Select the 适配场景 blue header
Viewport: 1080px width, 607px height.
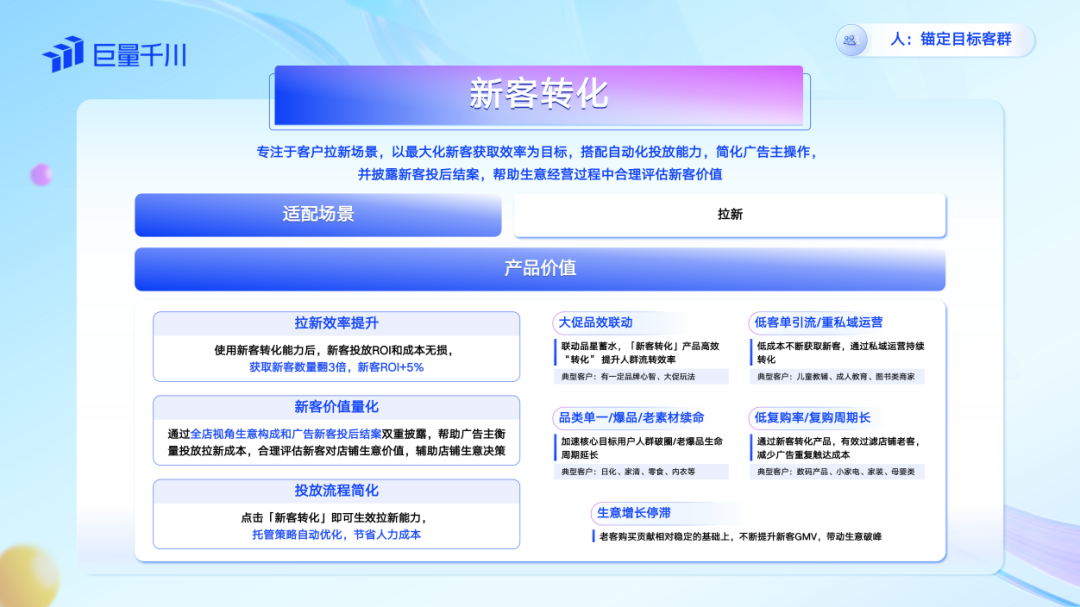tap(318, 214)
